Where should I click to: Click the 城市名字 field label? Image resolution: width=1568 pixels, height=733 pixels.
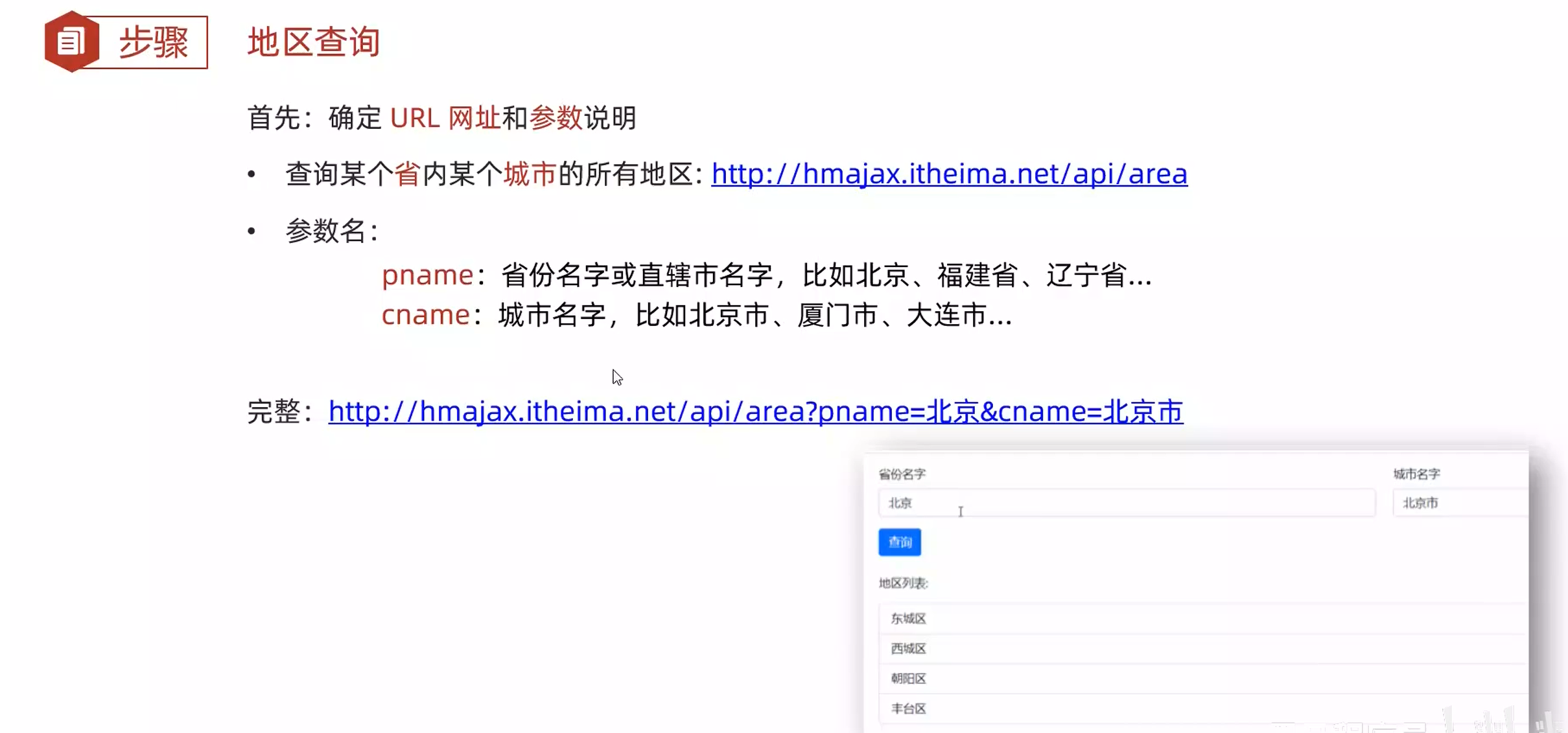click(1416, 474)
